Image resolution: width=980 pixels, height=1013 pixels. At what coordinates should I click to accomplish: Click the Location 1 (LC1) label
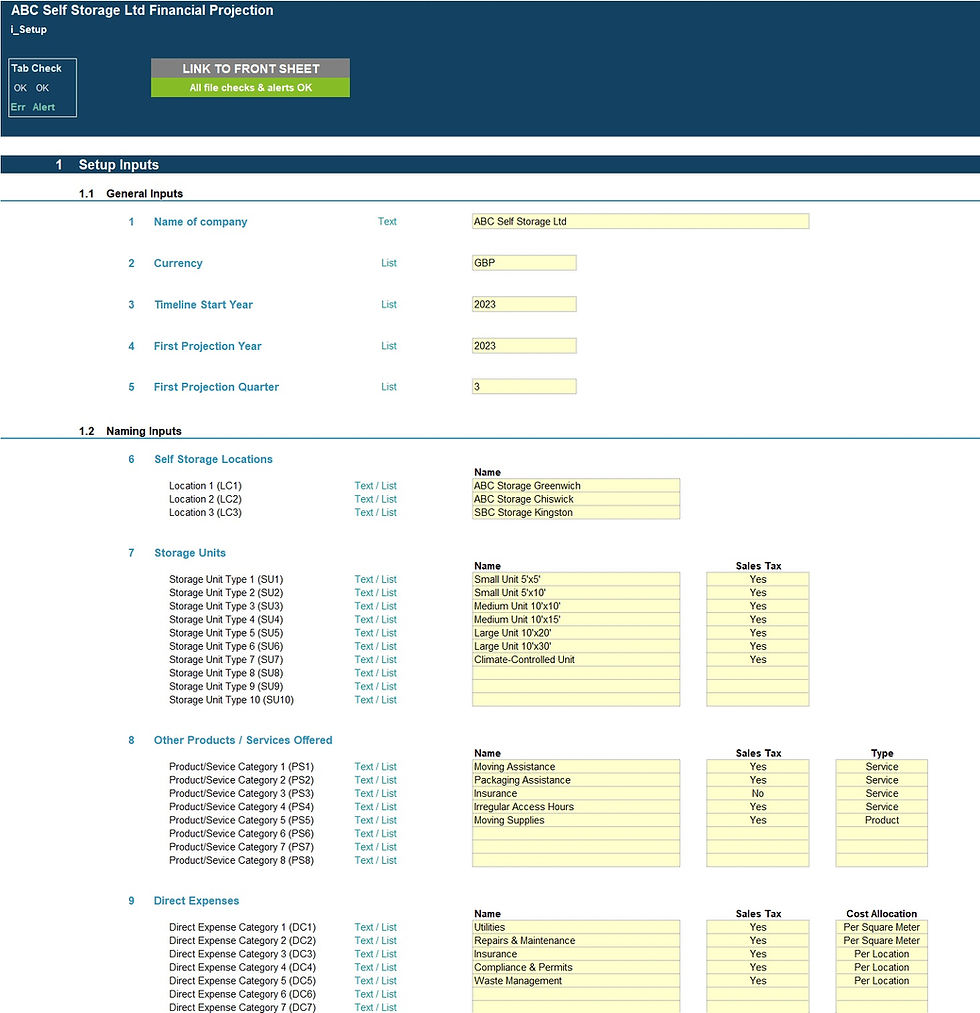pyautogui.click(x=205, y=486)
